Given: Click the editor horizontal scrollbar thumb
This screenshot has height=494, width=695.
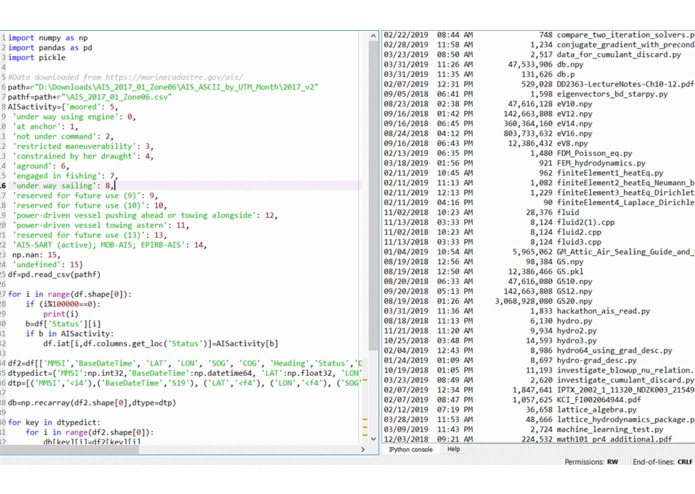Looking at the screenshot, I should point(70,449).
